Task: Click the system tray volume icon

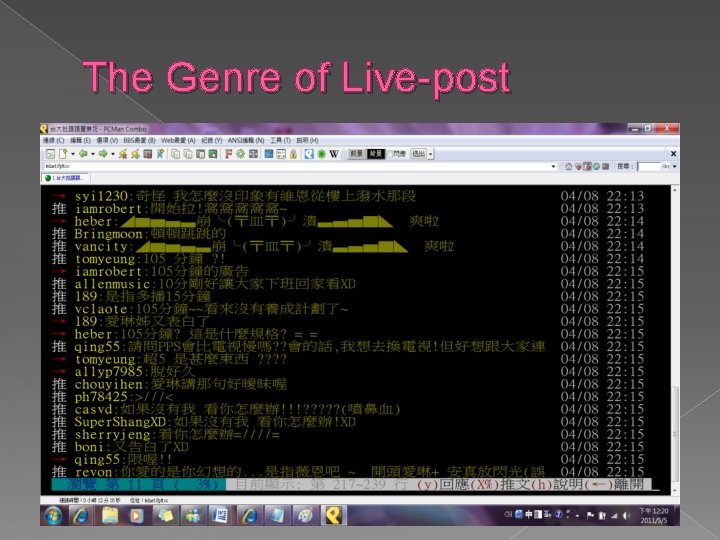Action: tap(626, 516)
